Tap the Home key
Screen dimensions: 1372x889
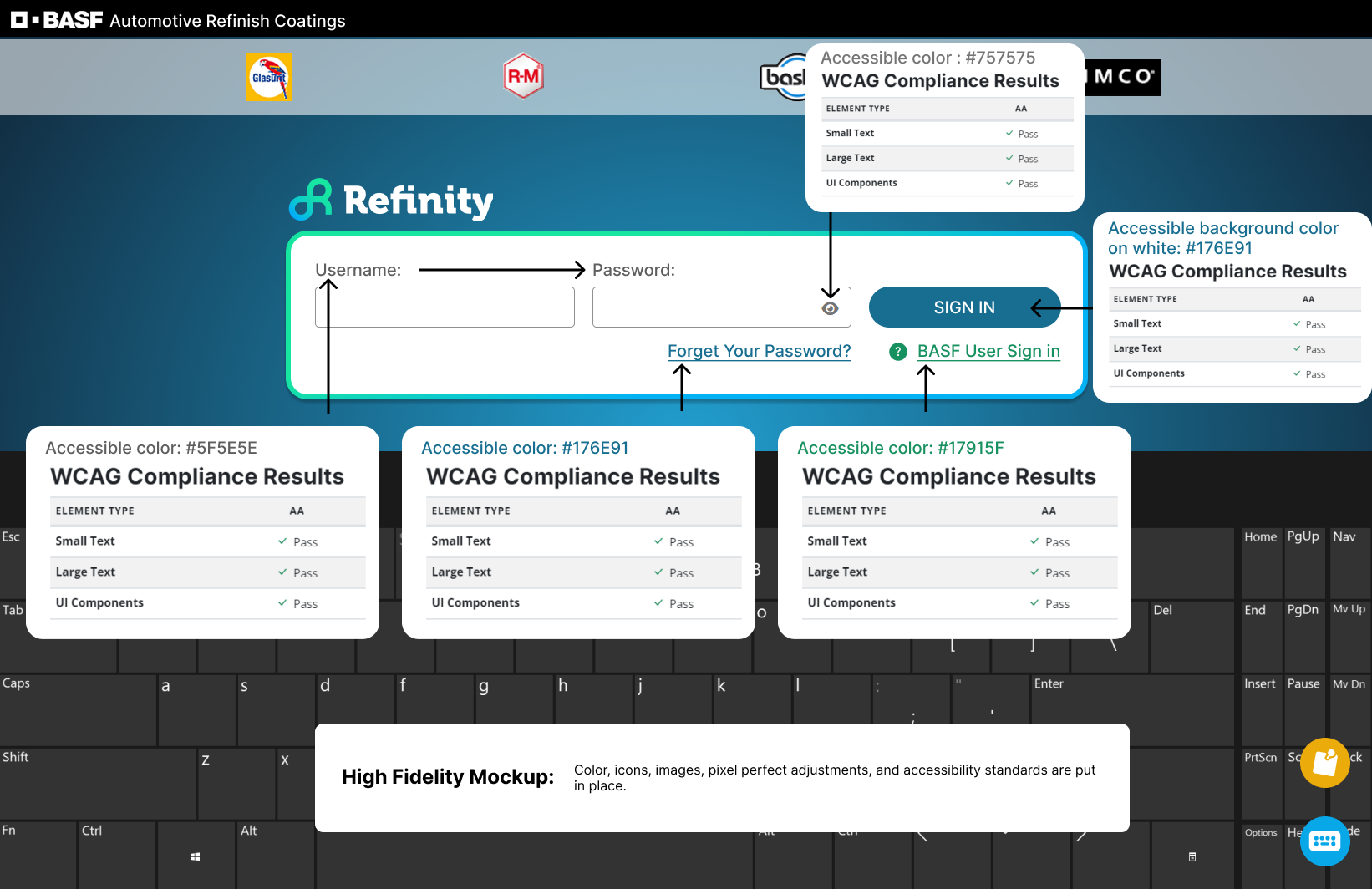[x=1261, y=561]
